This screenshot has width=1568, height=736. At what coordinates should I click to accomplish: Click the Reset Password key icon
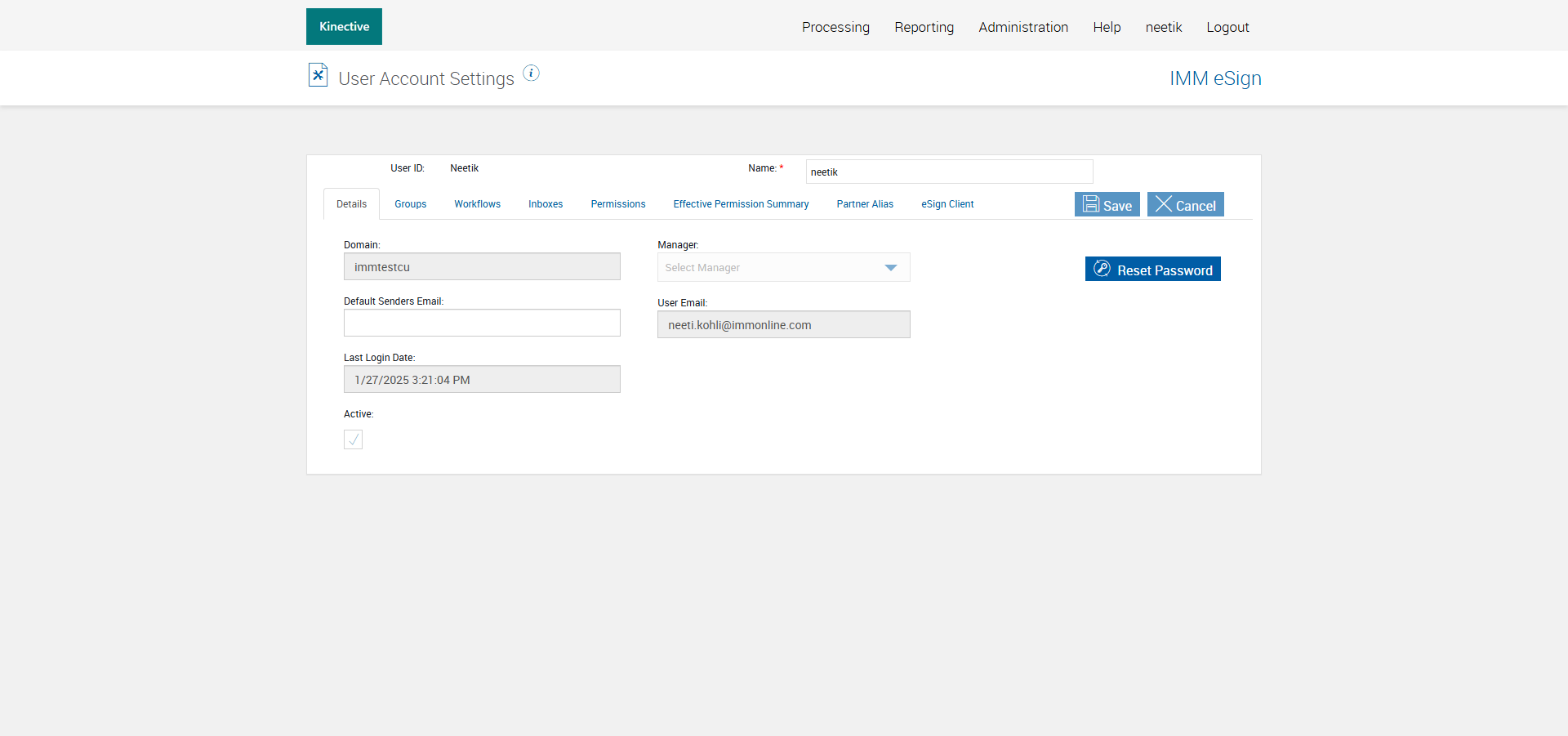point(1102,268)
